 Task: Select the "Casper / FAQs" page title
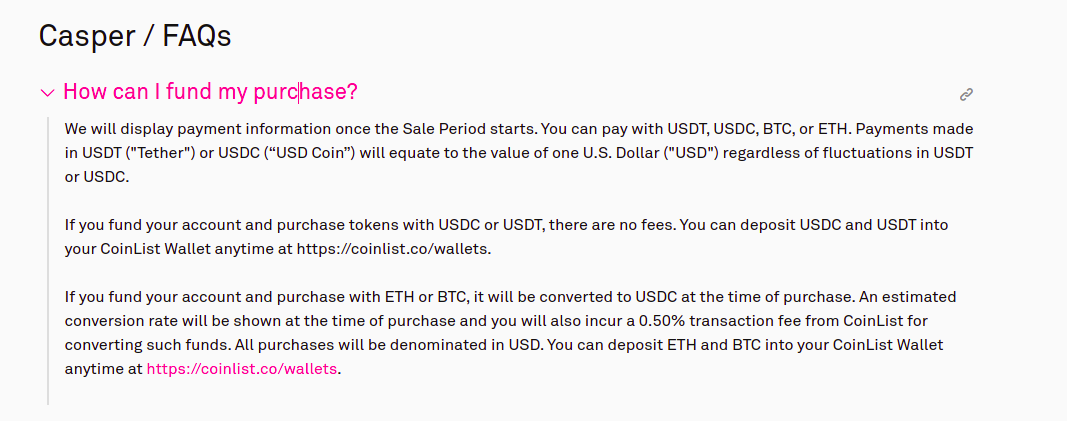click(x=135, y=36)
